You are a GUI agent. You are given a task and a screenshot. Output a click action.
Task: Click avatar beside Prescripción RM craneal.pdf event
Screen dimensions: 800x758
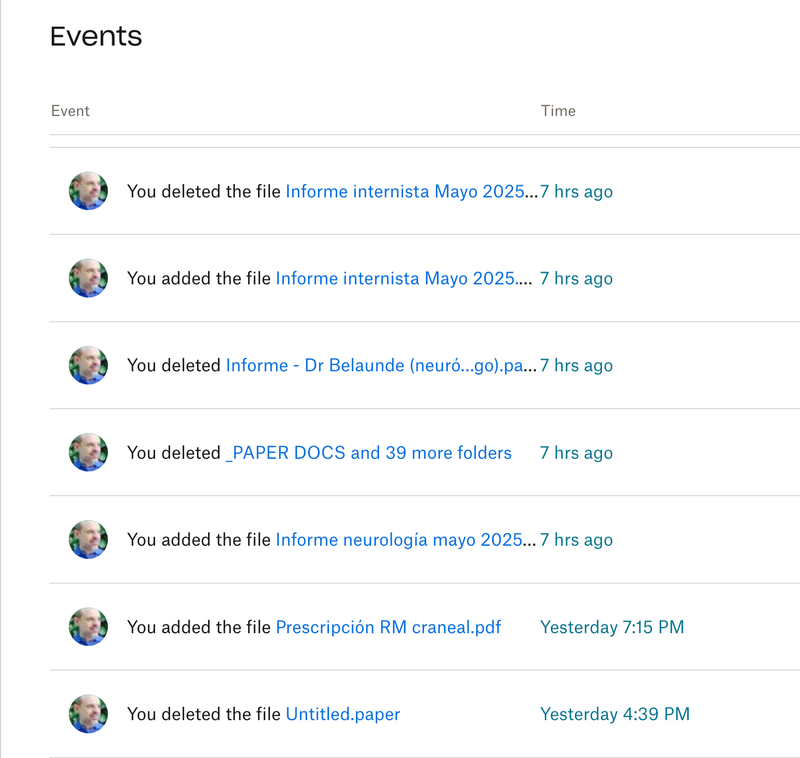[88, 627]
